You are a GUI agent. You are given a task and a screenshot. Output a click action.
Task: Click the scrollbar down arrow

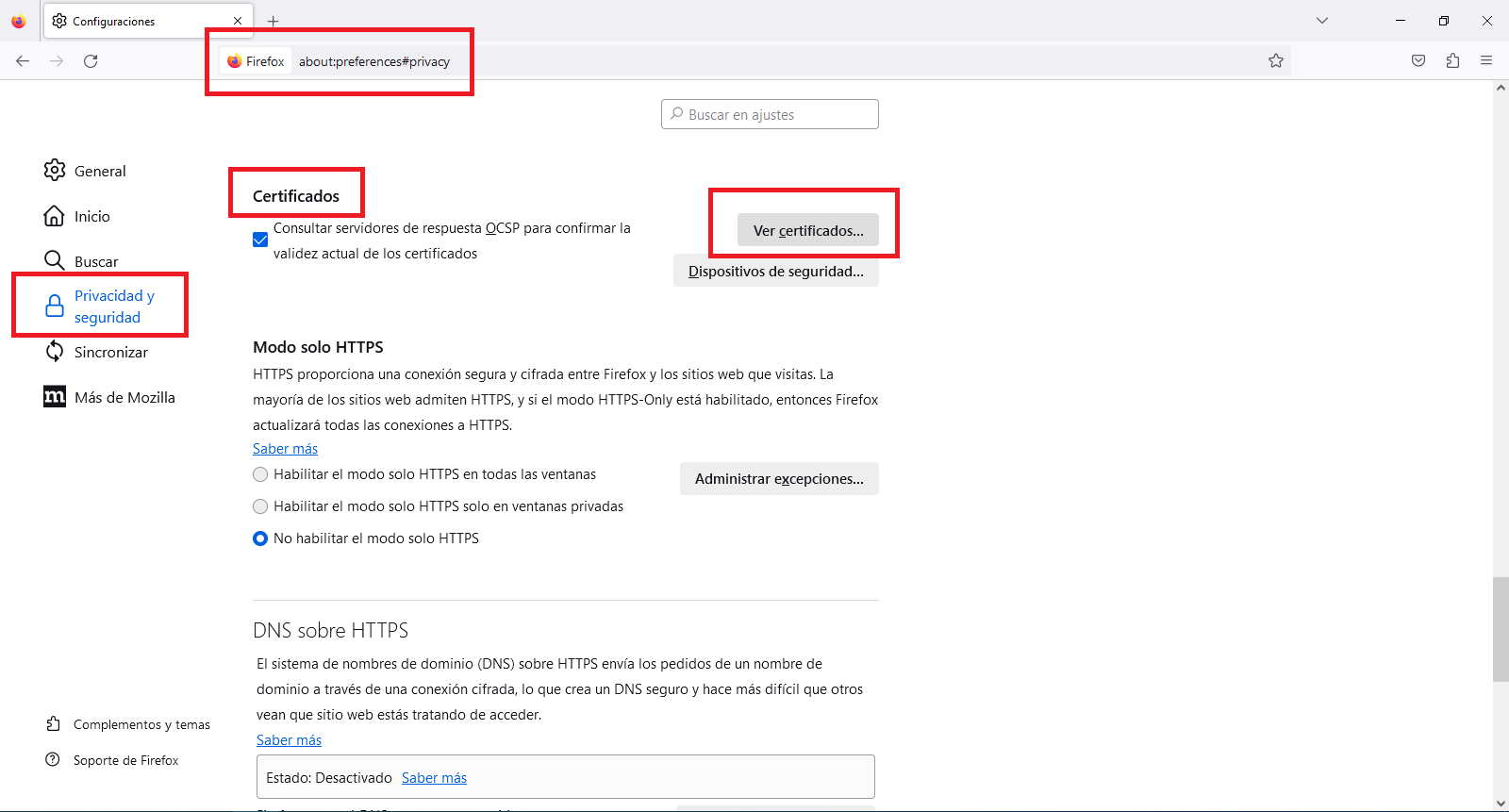tap(1501, 804)
